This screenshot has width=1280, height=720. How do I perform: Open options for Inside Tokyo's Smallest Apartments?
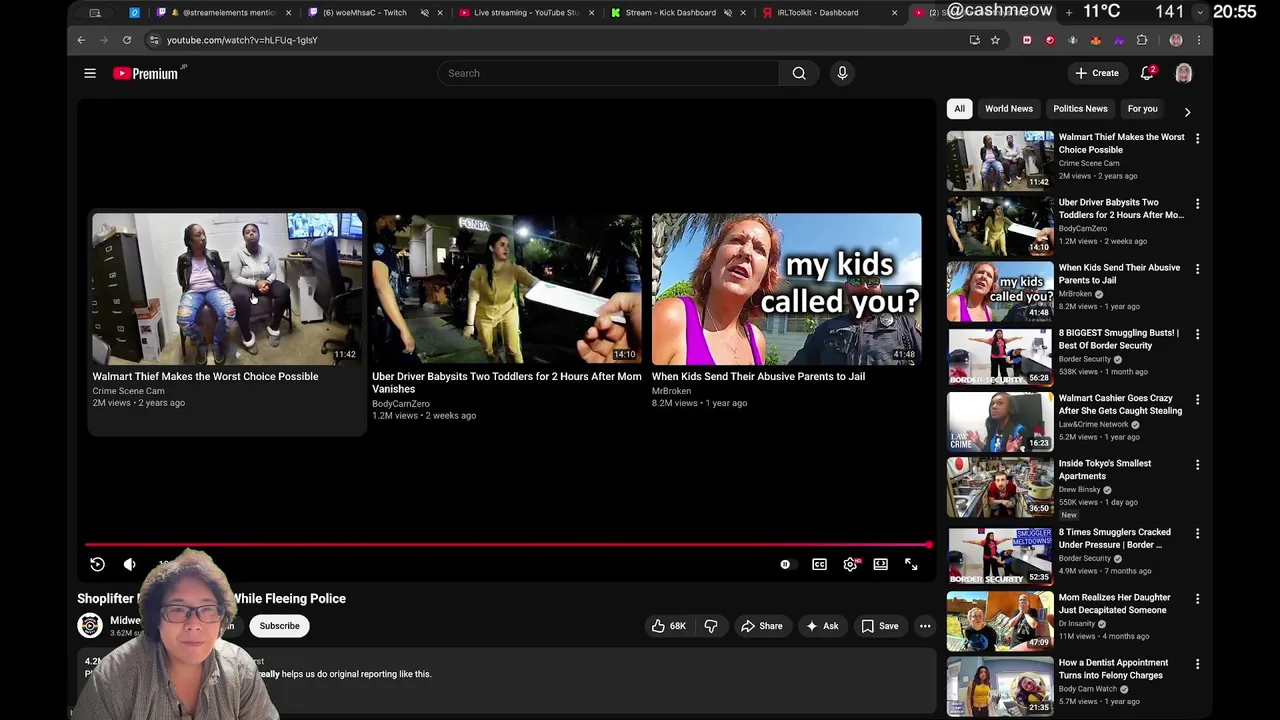[x=1197, y=464]
